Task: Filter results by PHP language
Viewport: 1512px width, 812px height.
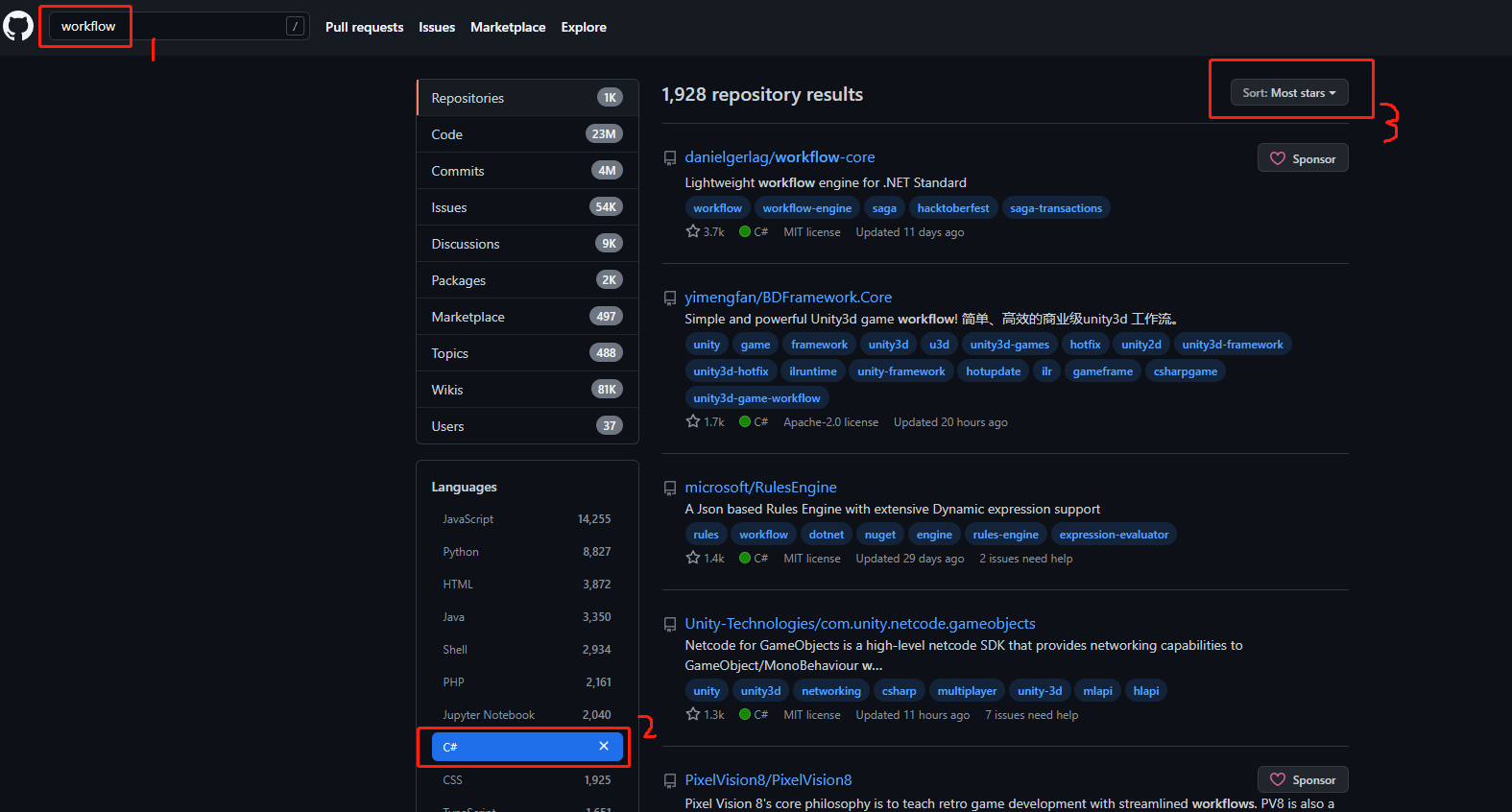Action: (527, 682)
